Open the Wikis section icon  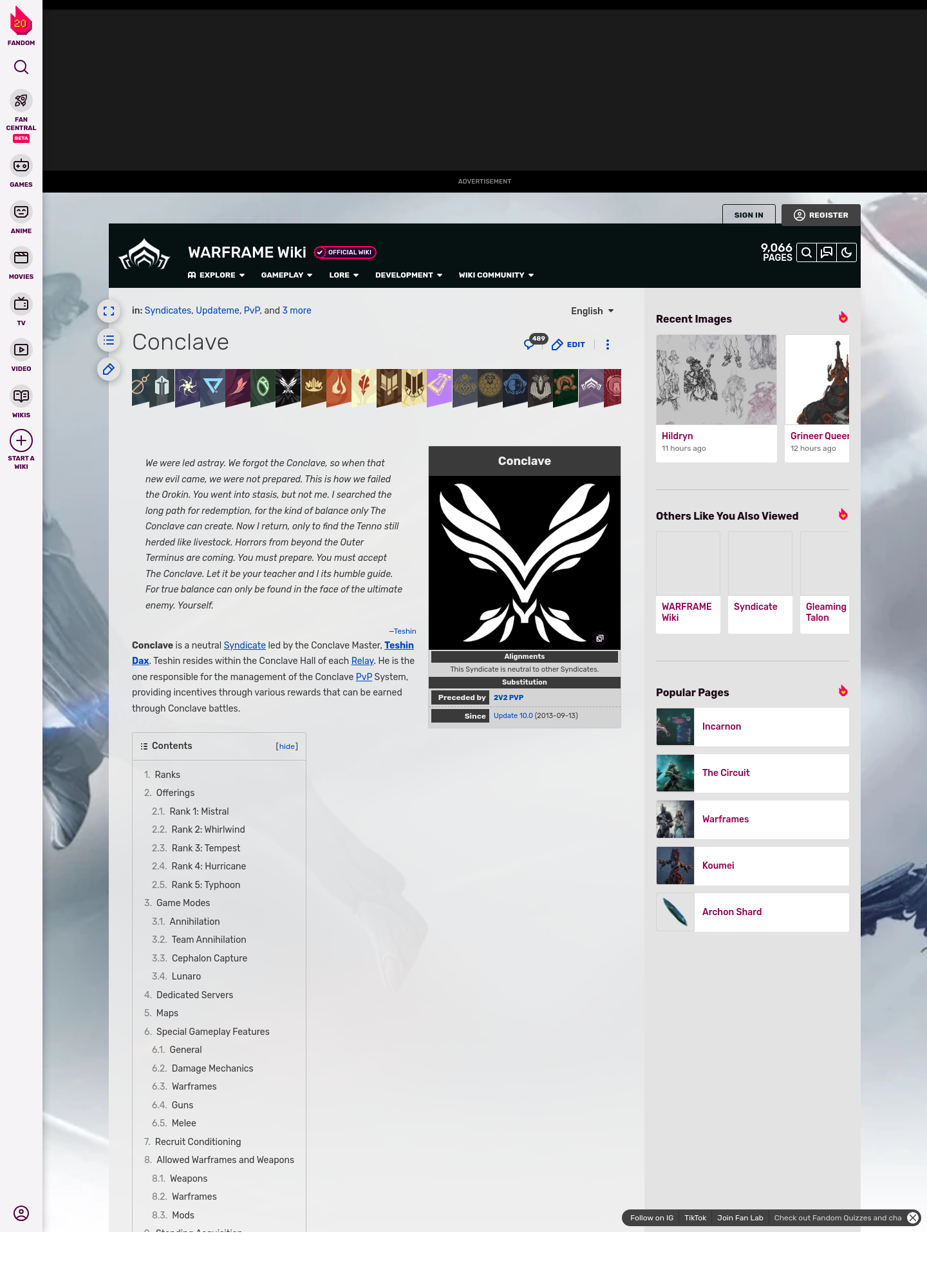pyautogui.click(x=21, y=396)
